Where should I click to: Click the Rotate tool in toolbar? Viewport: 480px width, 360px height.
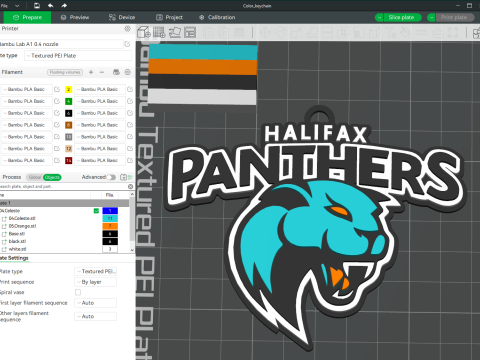pos(281,32)
